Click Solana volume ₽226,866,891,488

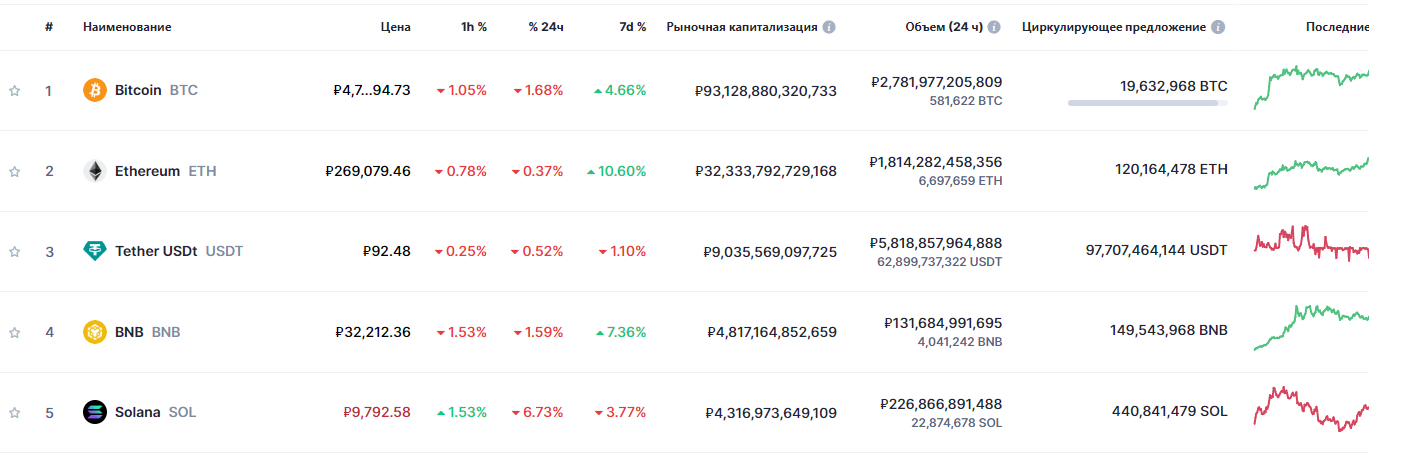(x=941, y=404)
